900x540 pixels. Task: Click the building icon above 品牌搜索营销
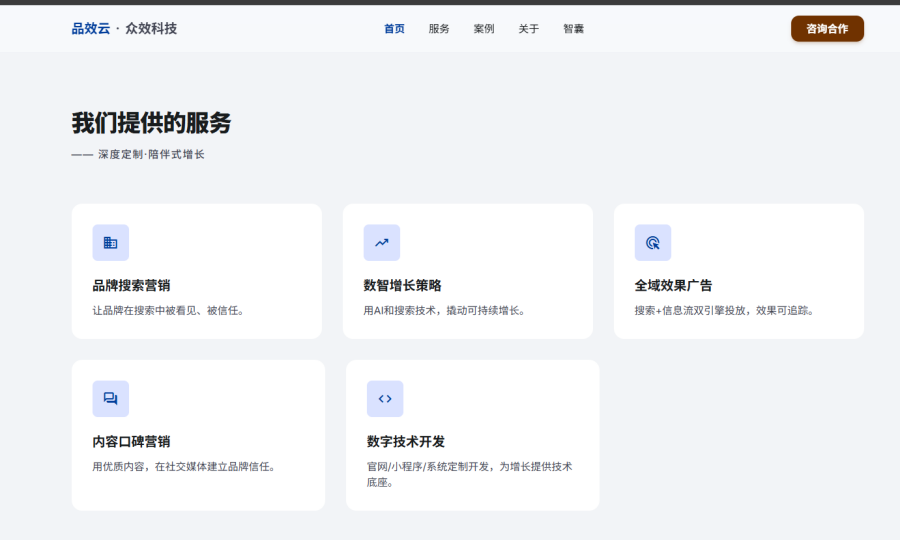coord(110,243)
